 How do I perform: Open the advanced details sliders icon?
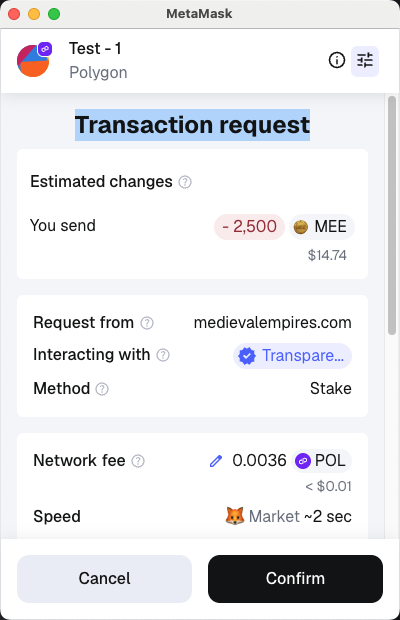click(x=365, y=61)
